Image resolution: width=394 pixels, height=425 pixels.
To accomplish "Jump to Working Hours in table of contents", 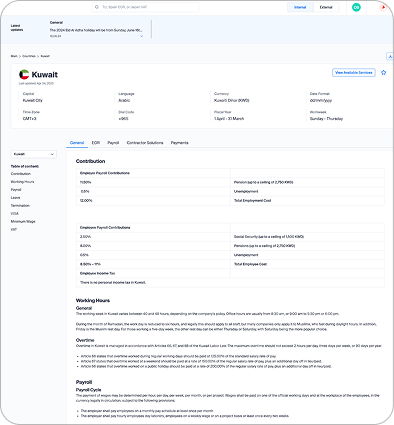I will coord(22,182).
